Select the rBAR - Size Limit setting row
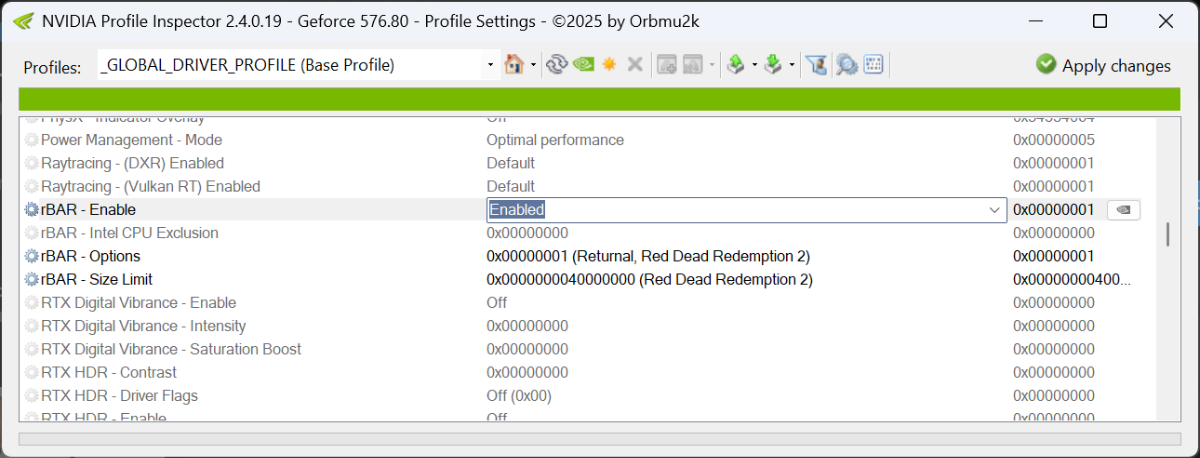The width and height of the screenshot is (1200, 458). [x=96, y=279]
